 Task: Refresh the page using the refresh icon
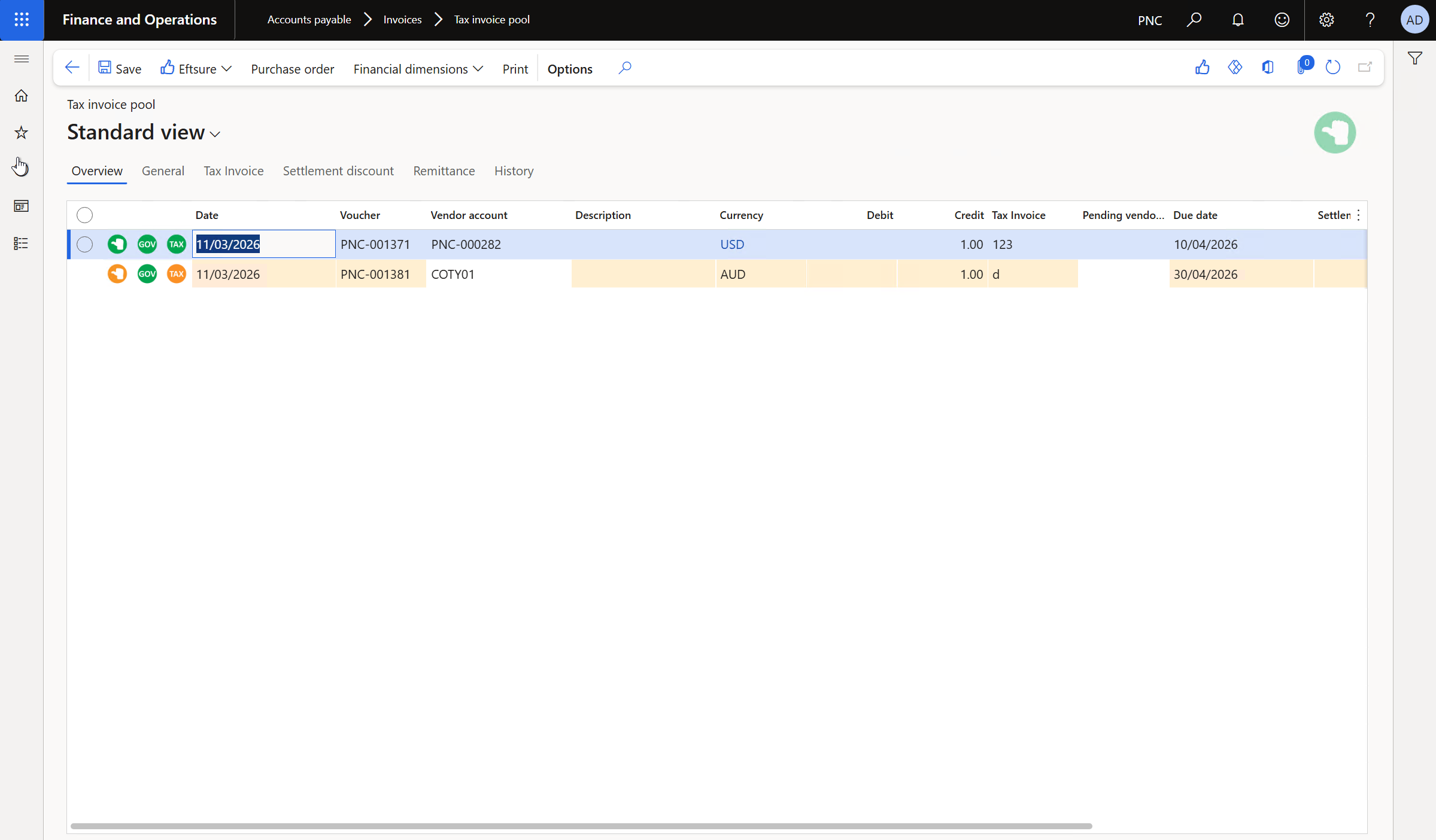[1332, 68]
